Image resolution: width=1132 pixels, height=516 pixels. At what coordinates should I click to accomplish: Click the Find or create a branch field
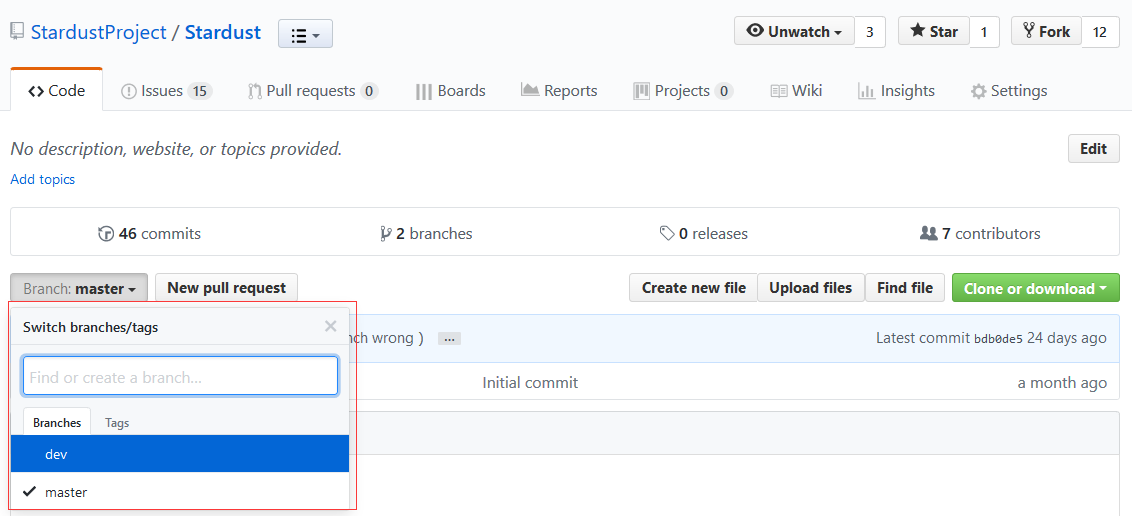(180, 377)
